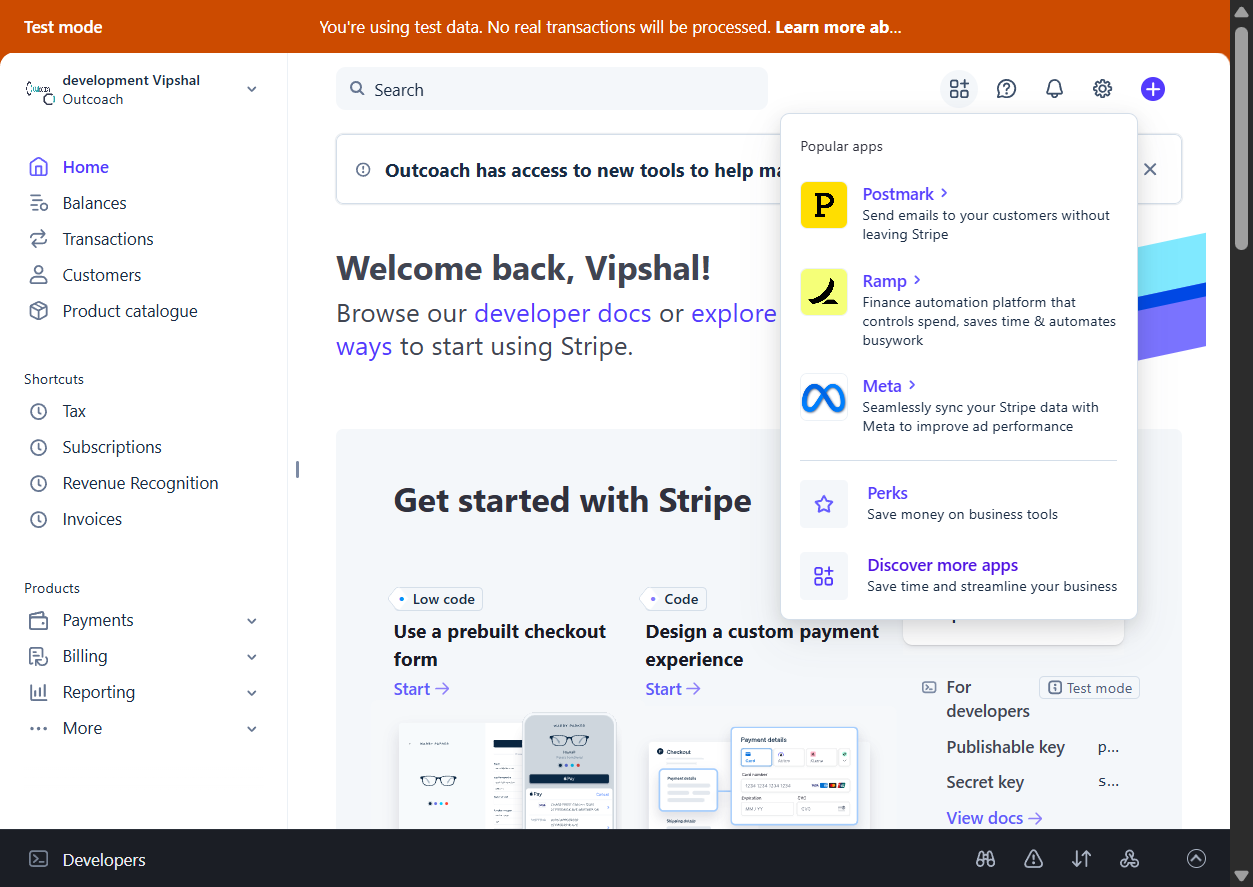Image resolution: width=1253 pixels, height=887 pixels.
Task: Click the Low code tag
Action: coord(436,599)
